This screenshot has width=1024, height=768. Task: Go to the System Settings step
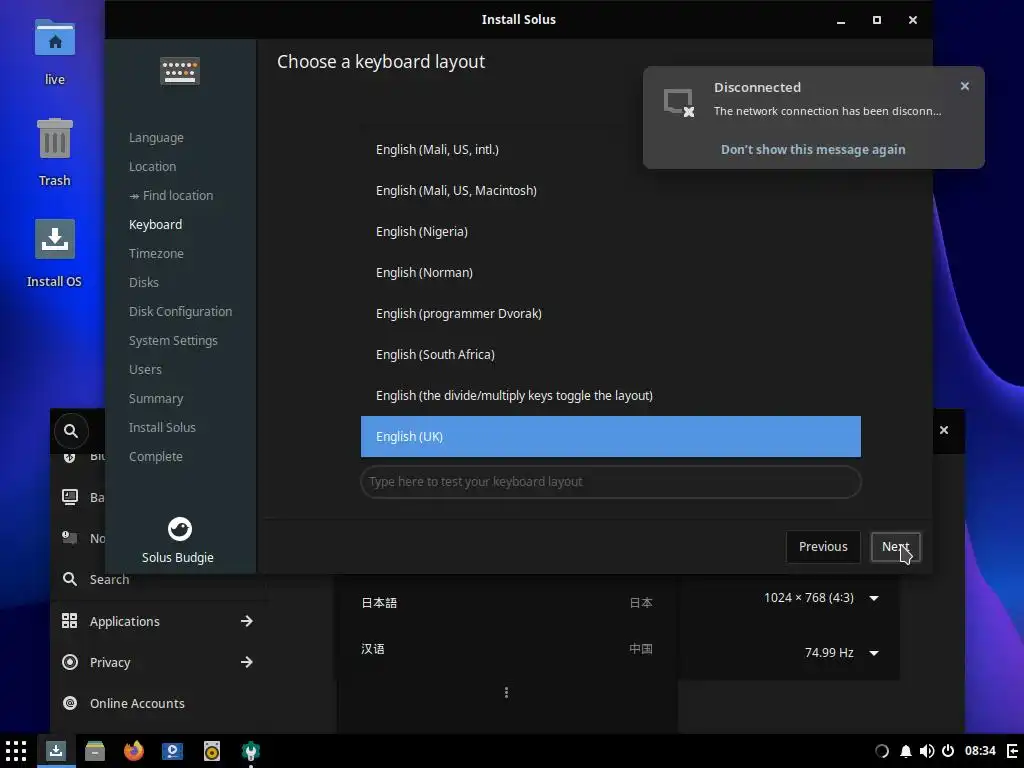(x=173, y=340)
